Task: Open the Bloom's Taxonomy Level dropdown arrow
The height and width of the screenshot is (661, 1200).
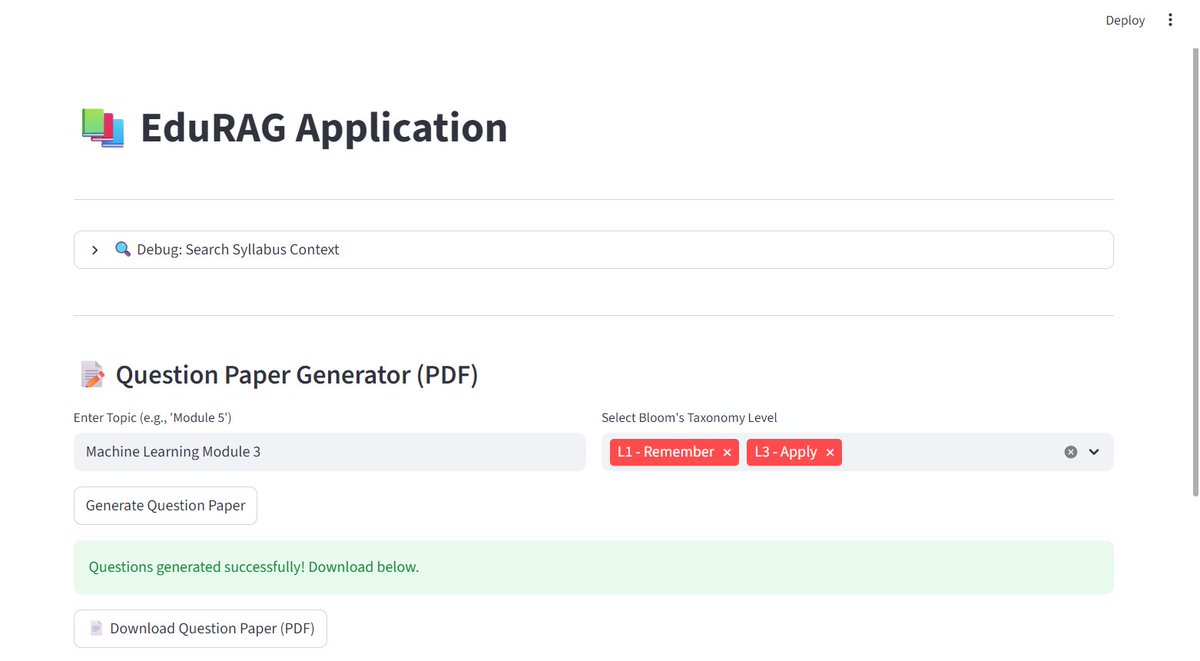Action: 1094,452
